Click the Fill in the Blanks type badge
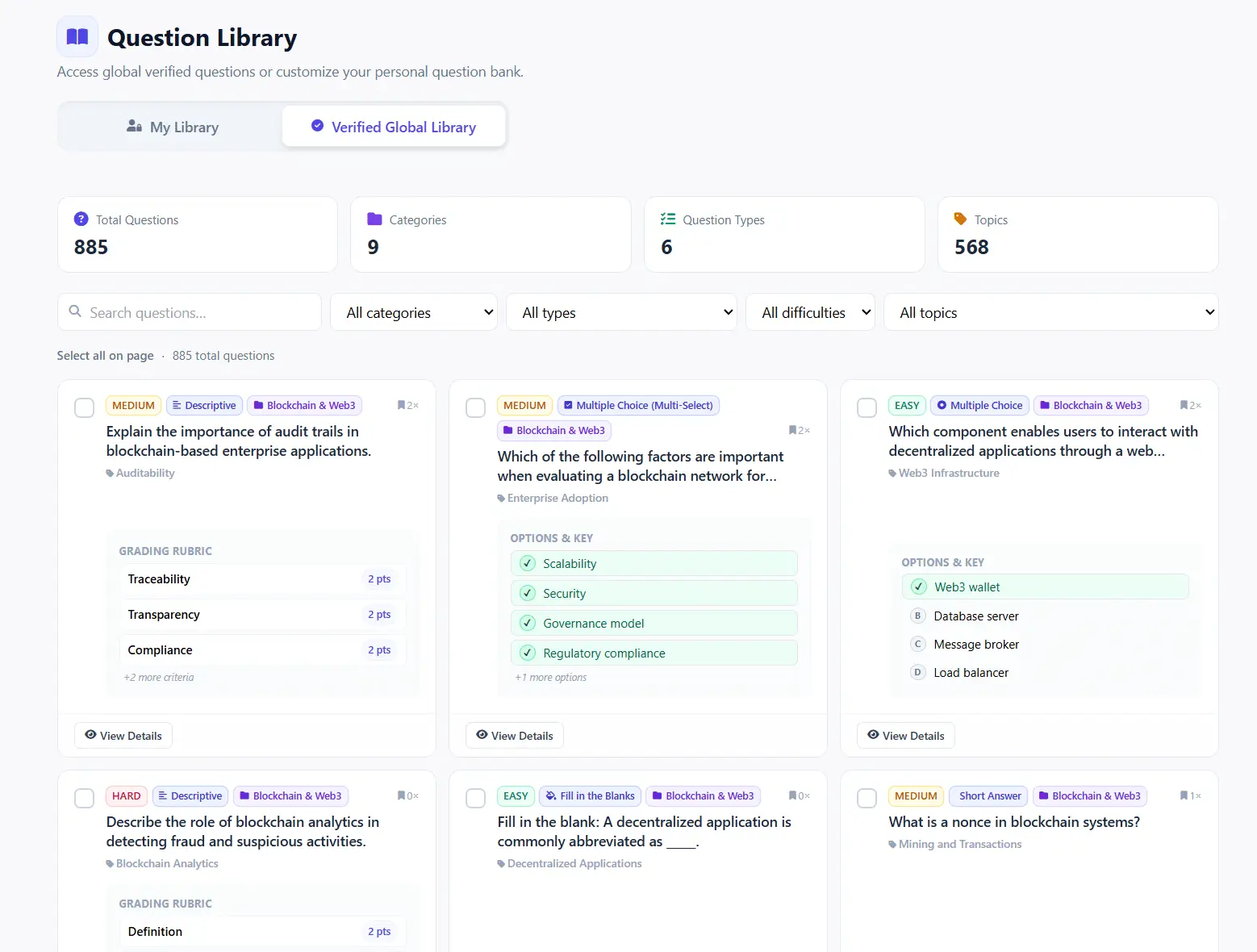 [590, 795]
